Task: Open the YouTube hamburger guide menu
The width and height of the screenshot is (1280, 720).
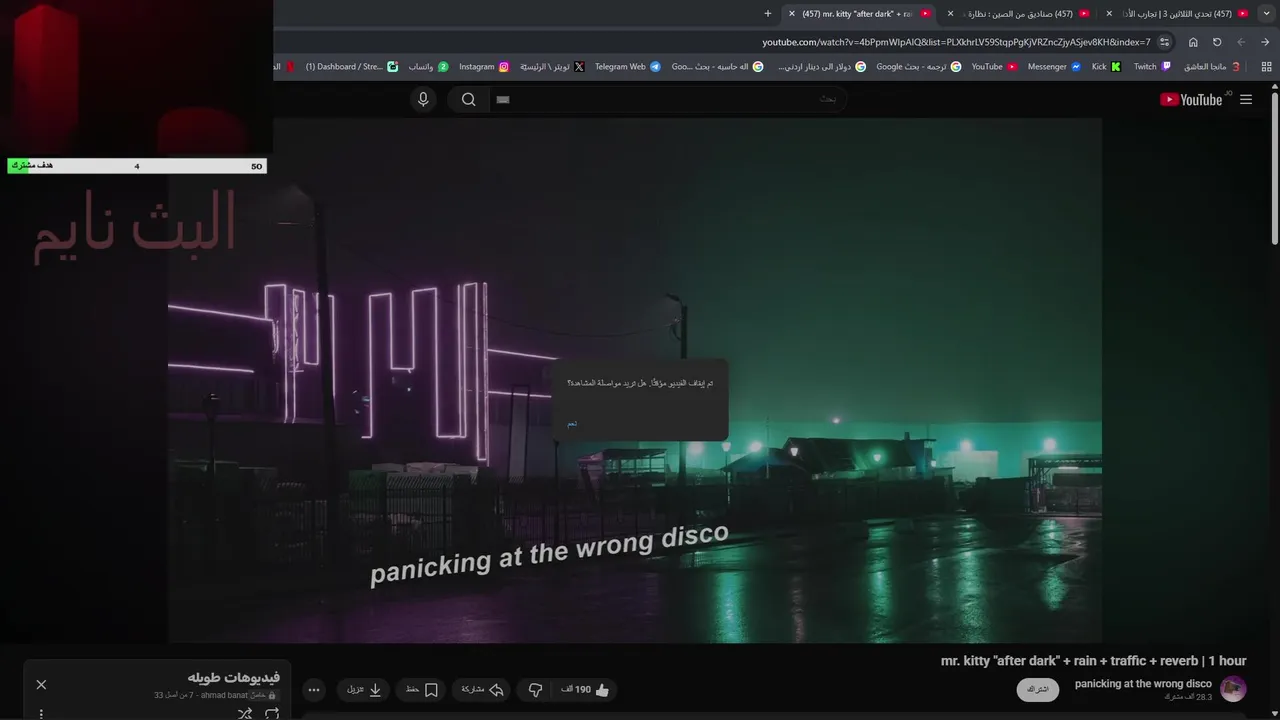Action: point(1246,99)
